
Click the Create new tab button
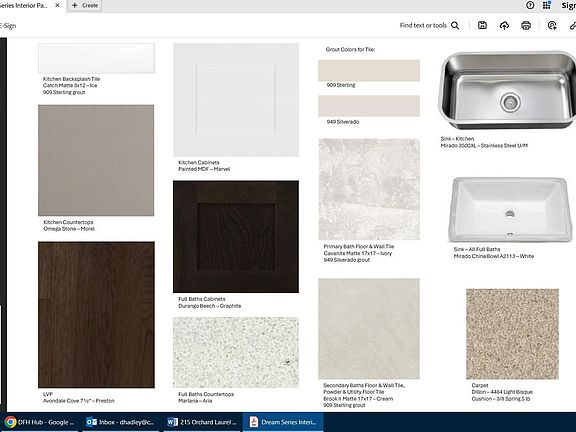click(x=85, y=6)
